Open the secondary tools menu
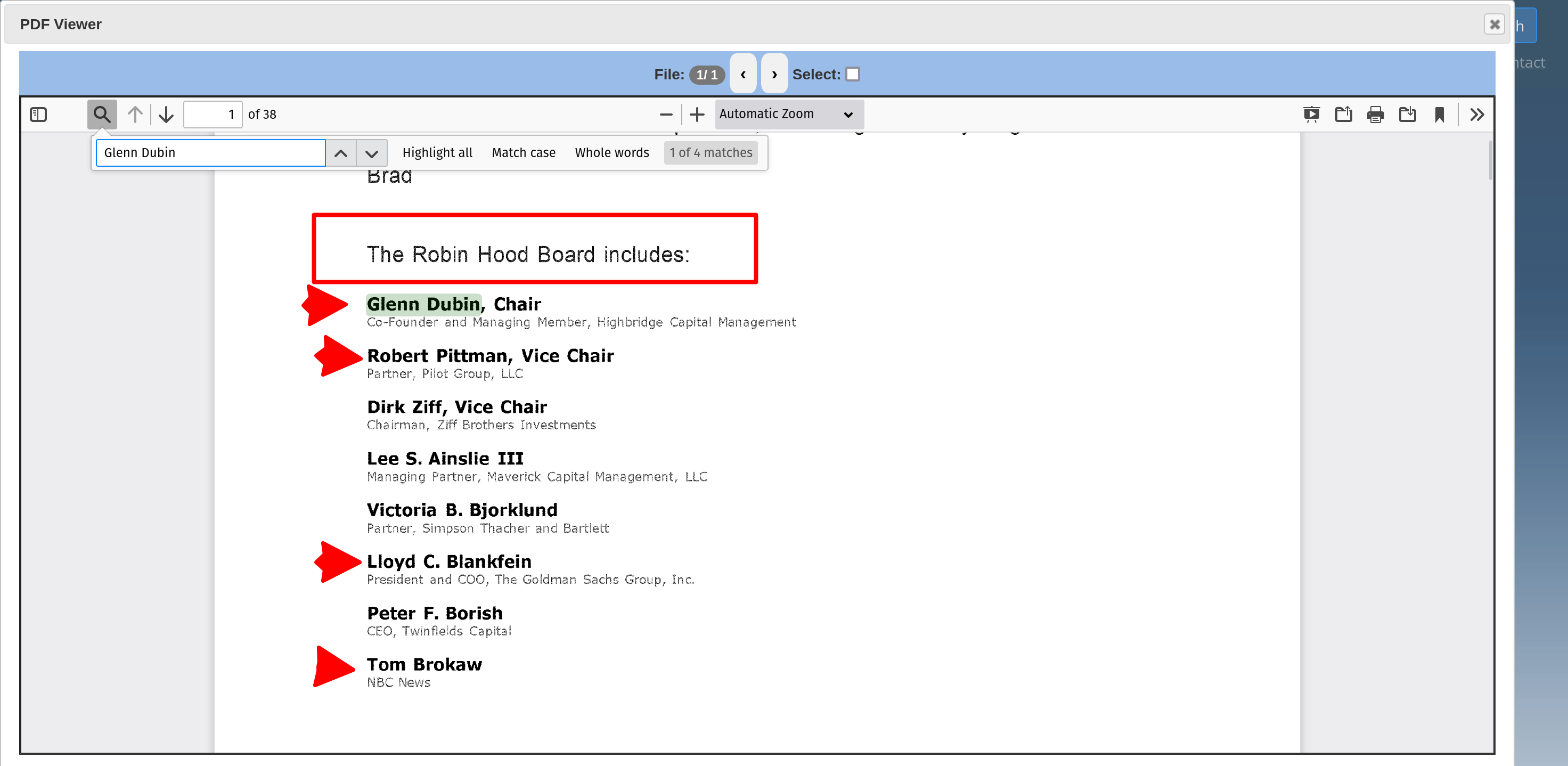 pyautogui.click(x=1477, y=115)
